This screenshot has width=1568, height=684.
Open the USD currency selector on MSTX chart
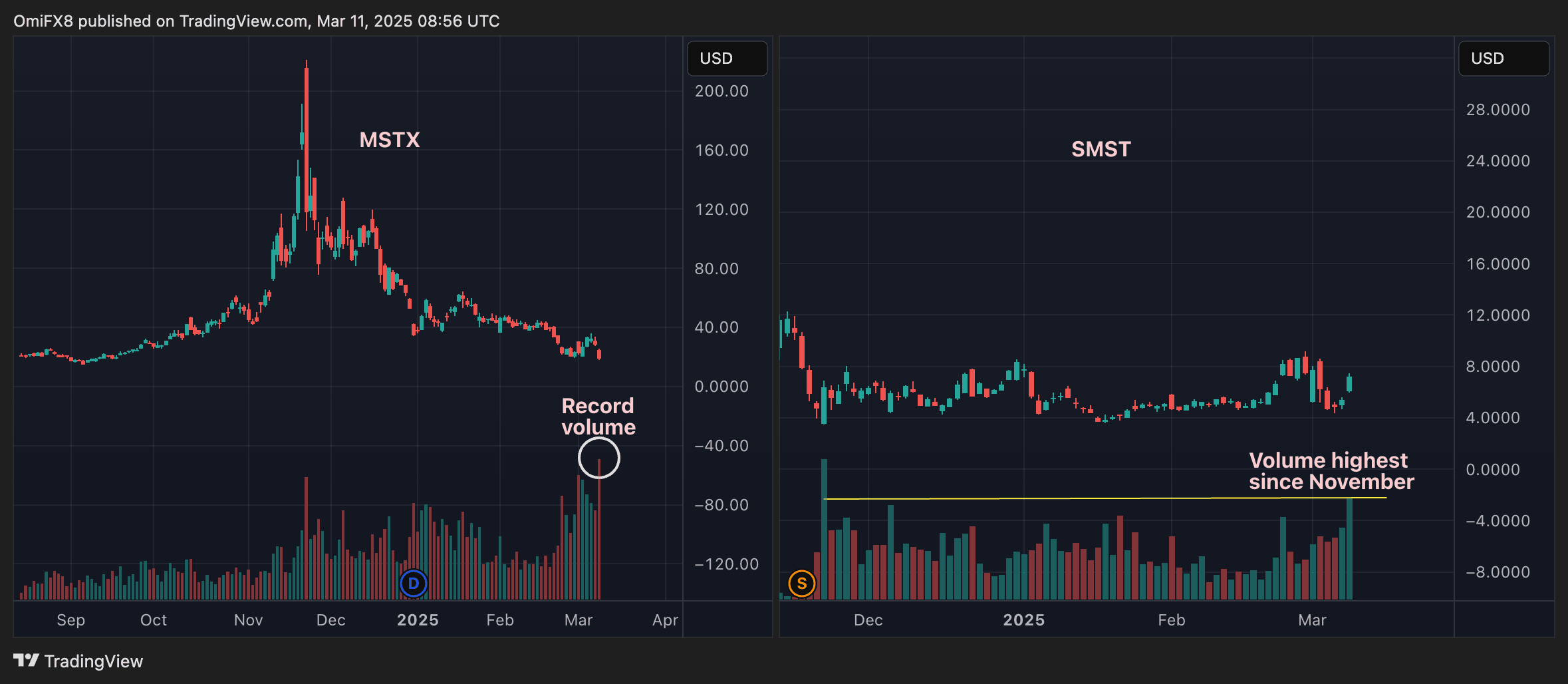click(727, 59)
